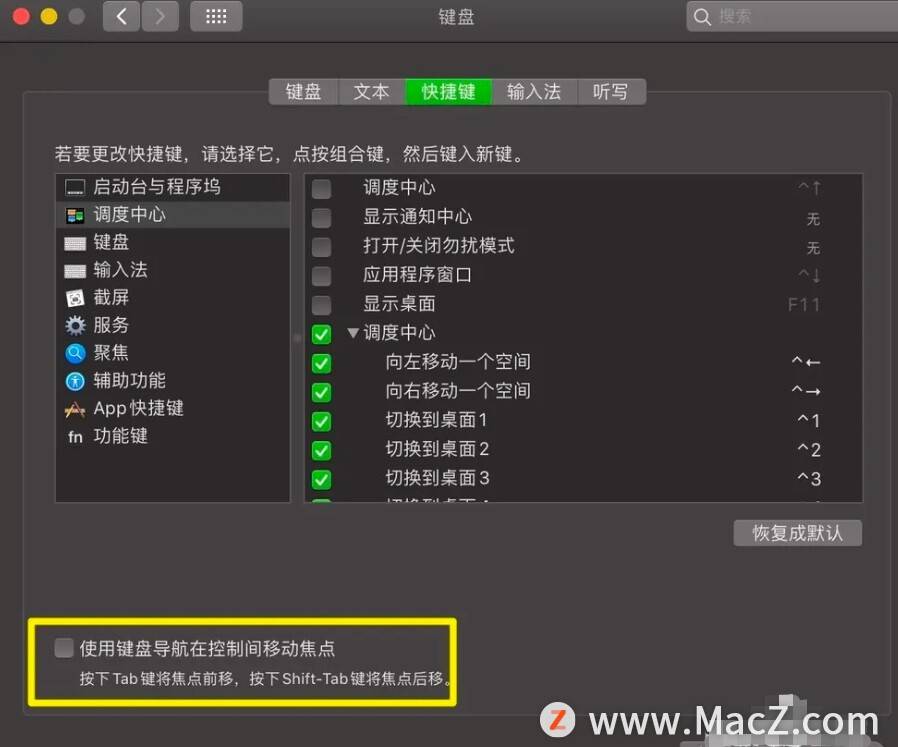Click the ^↑ shortcut of the top 调度中心 row
The image size is (898, 747).
tap(809, 188)
